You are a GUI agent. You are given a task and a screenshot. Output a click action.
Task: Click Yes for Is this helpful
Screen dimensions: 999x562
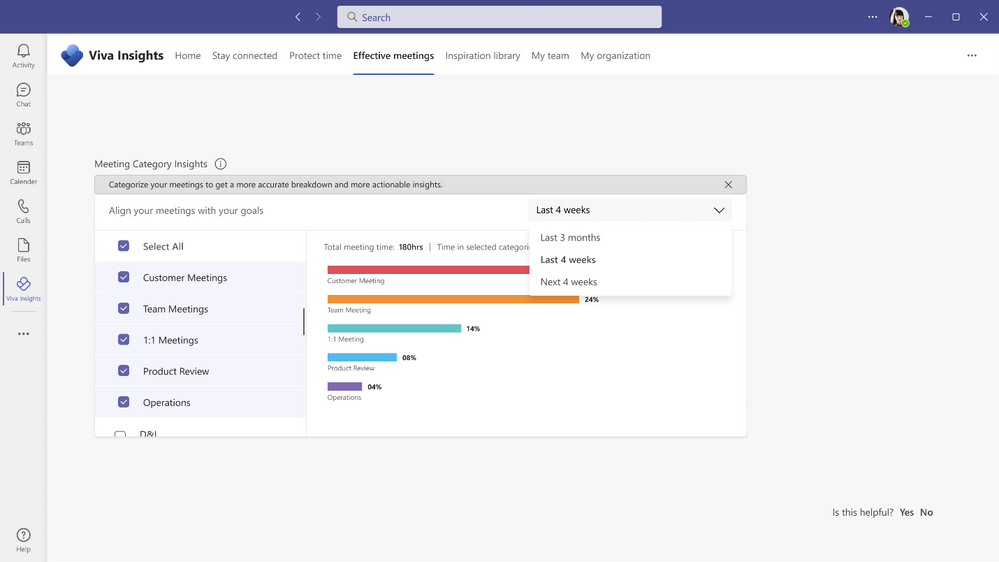click(x=906, y=512)
